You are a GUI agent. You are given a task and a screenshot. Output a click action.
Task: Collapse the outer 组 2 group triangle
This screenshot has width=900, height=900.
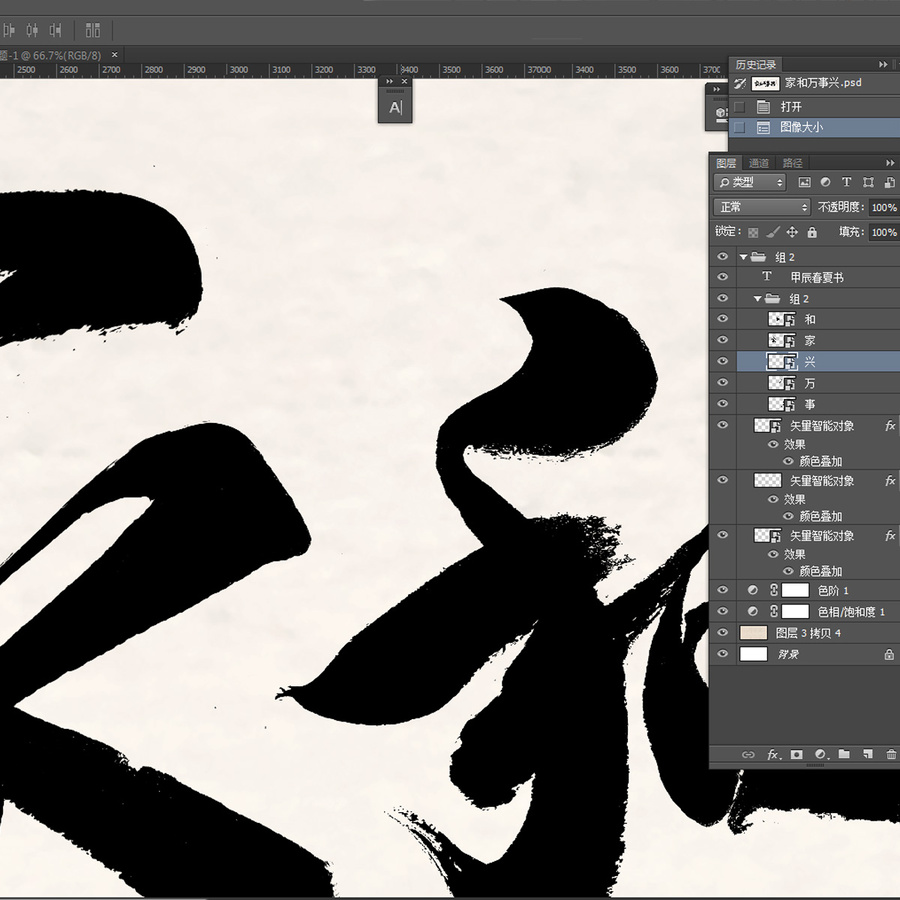click(743, 257)
